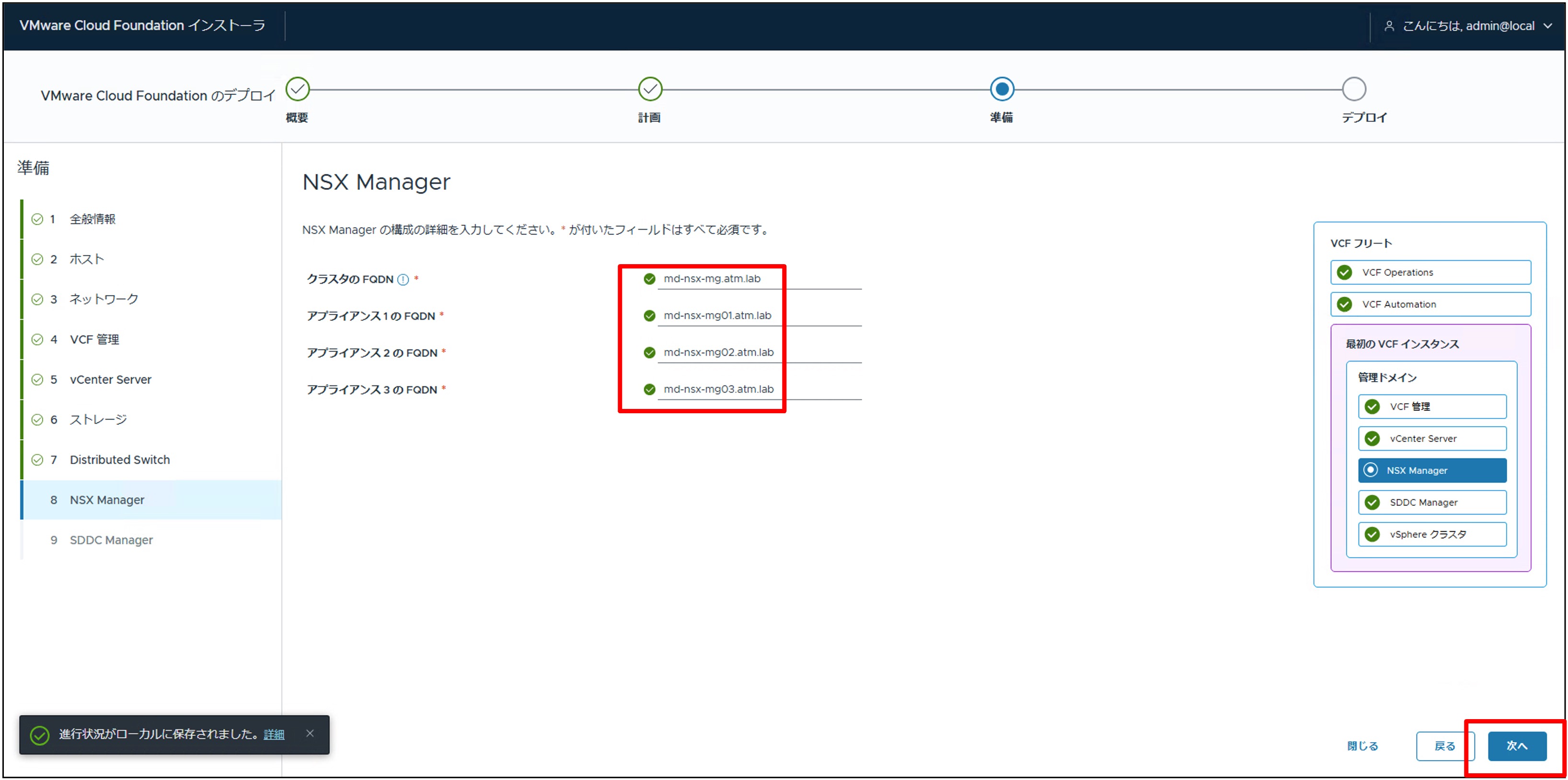This screenshot has height=780, width=1568.
Task: Click validation check icon for md-nsx-mg02.atm.lab
Action: (649, 353)
